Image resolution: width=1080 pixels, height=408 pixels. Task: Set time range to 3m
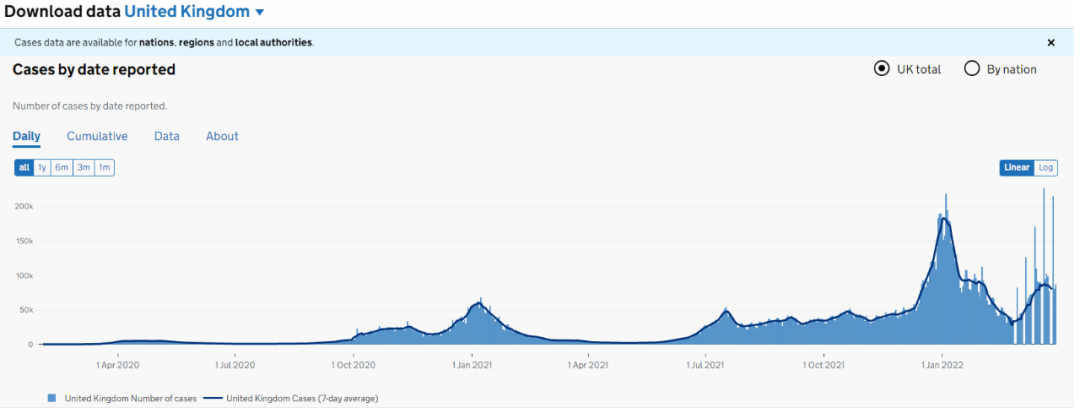point(84,168)
